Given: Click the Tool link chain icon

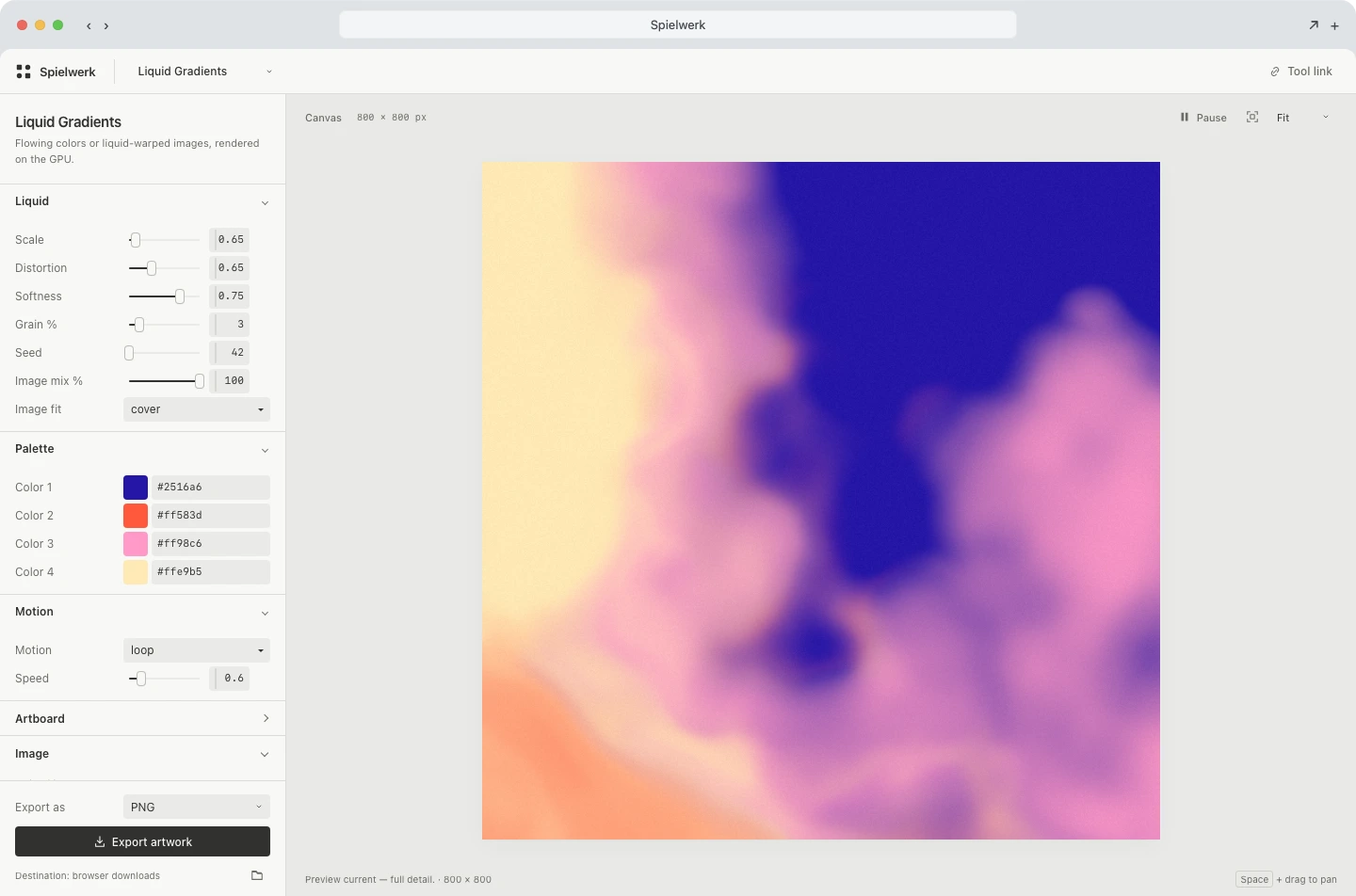Looking at the screenshot, I should [1275, 72].
